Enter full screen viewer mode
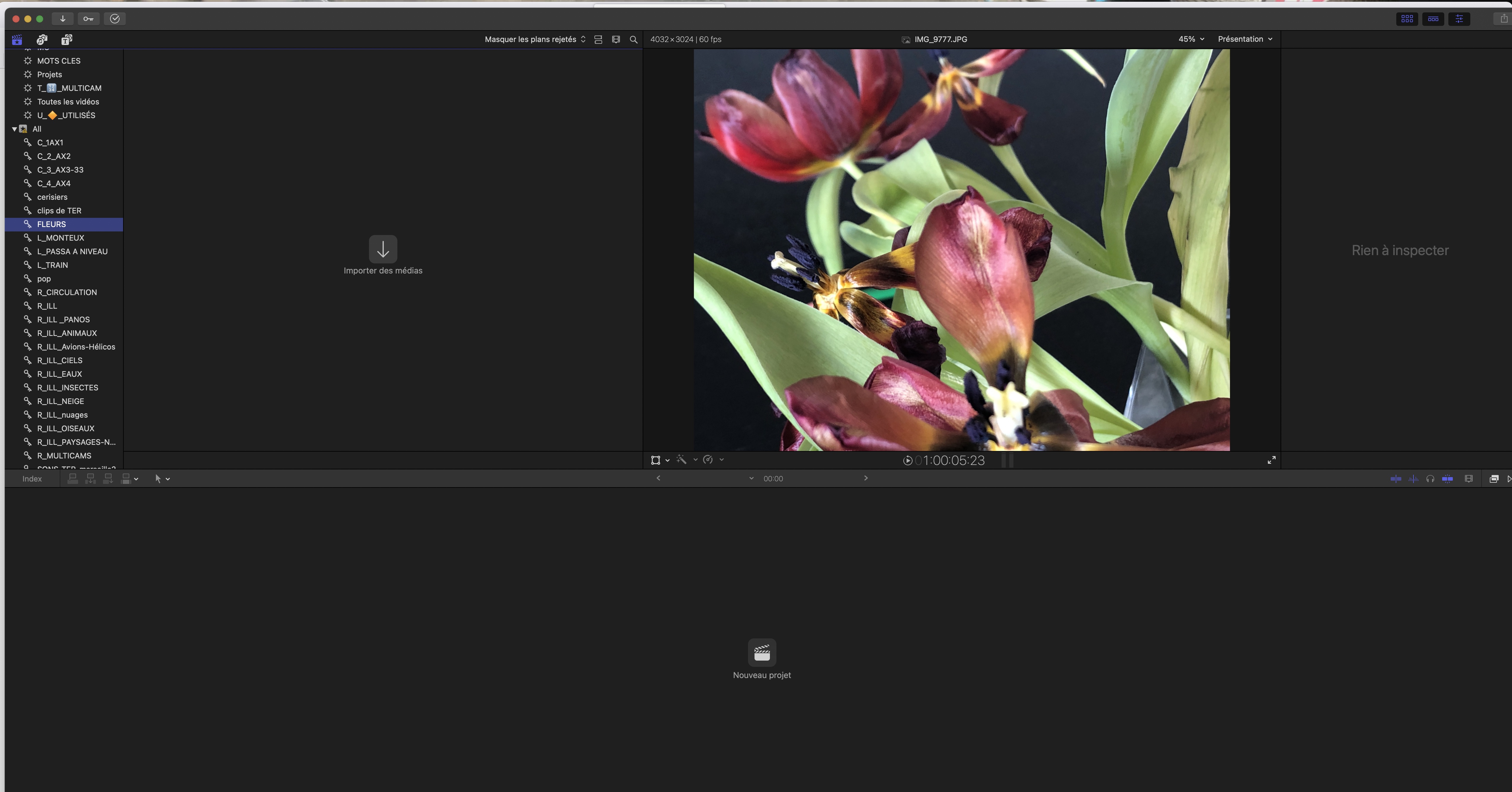1512x792 pixels. pos(1271,460)
